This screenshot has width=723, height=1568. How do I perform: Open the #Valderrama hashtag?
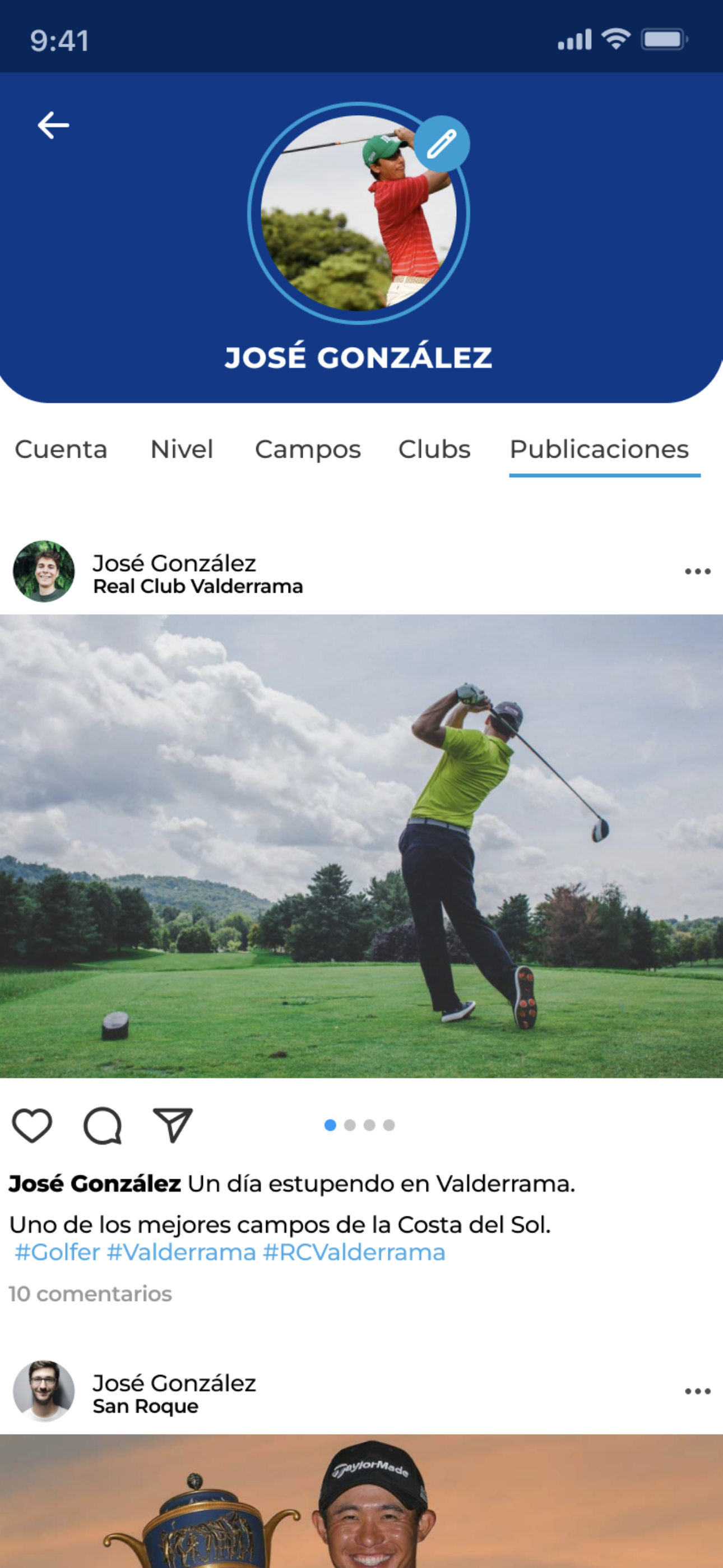[182, 1253]
